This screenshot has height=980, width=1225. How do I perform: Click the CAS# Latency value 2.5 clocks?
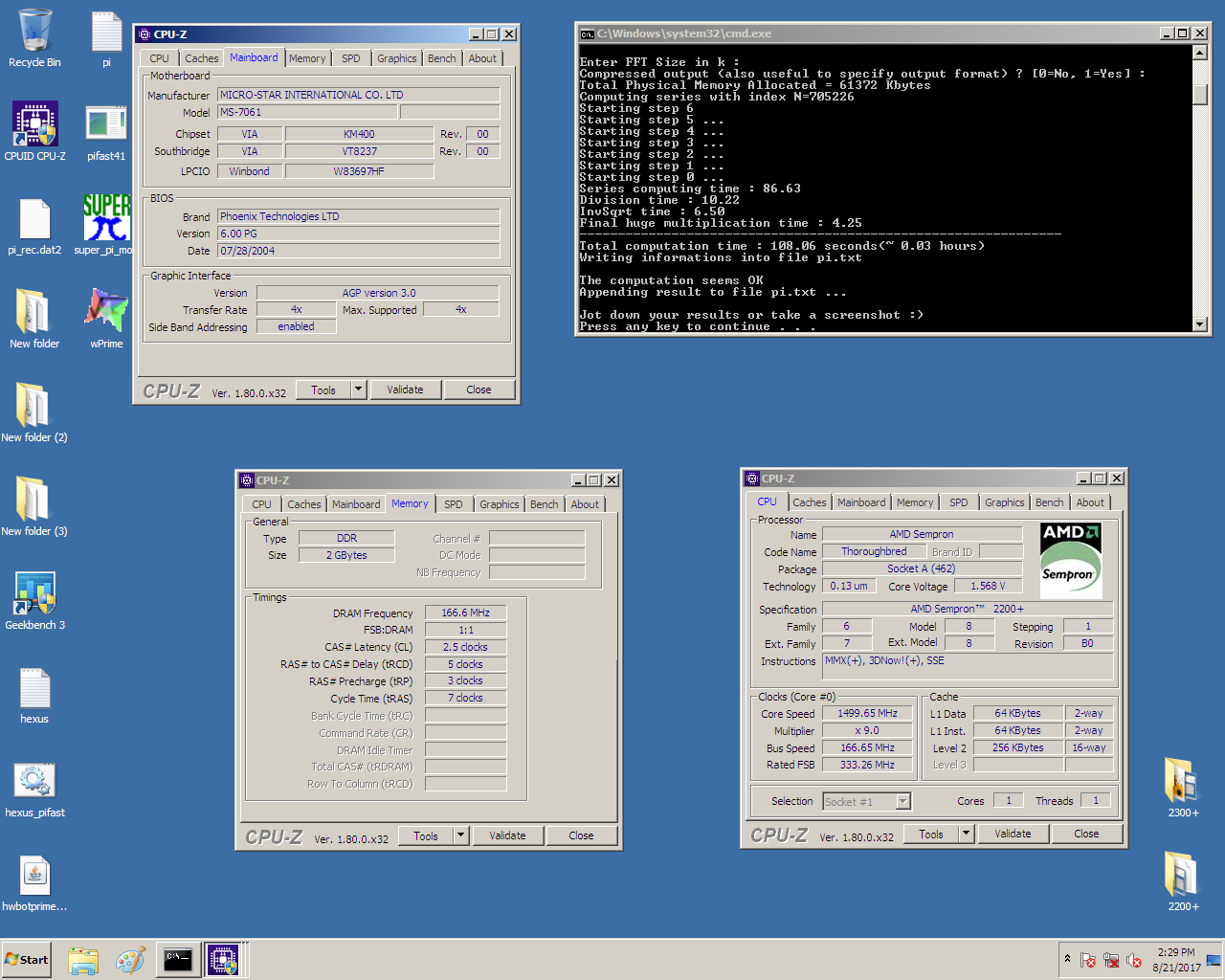coord(465,647)
